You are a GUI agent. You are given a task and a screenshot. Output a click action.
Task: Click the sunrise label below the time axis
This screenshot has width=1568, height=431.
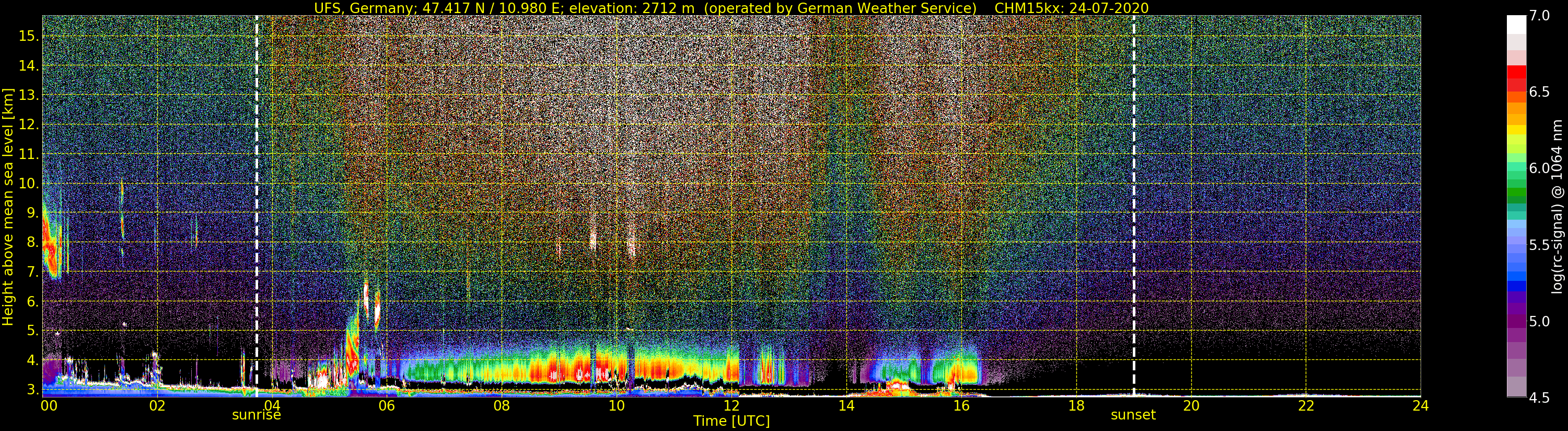256,415
